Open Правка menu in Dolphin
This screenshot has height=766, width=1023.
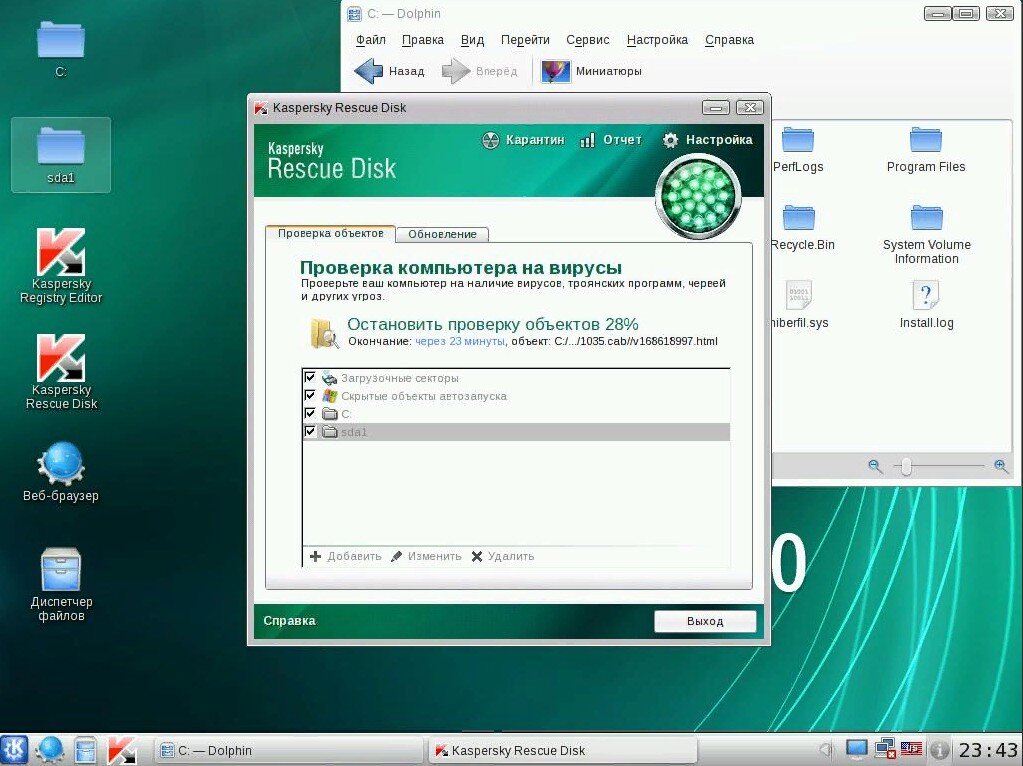coord(423,40)
